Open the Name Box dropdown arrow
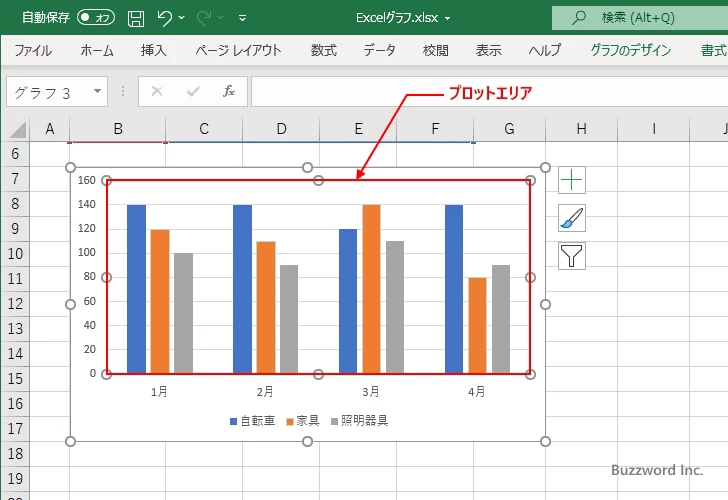This screenshot has height=500, width=728. 97,91
